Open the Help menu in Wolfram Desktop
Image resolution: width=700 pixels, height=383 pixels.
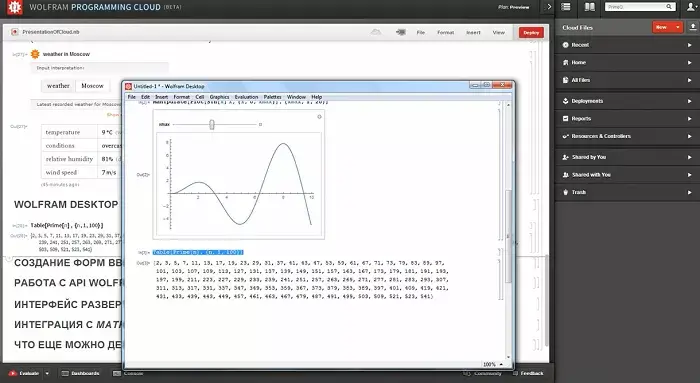[317, 97]
